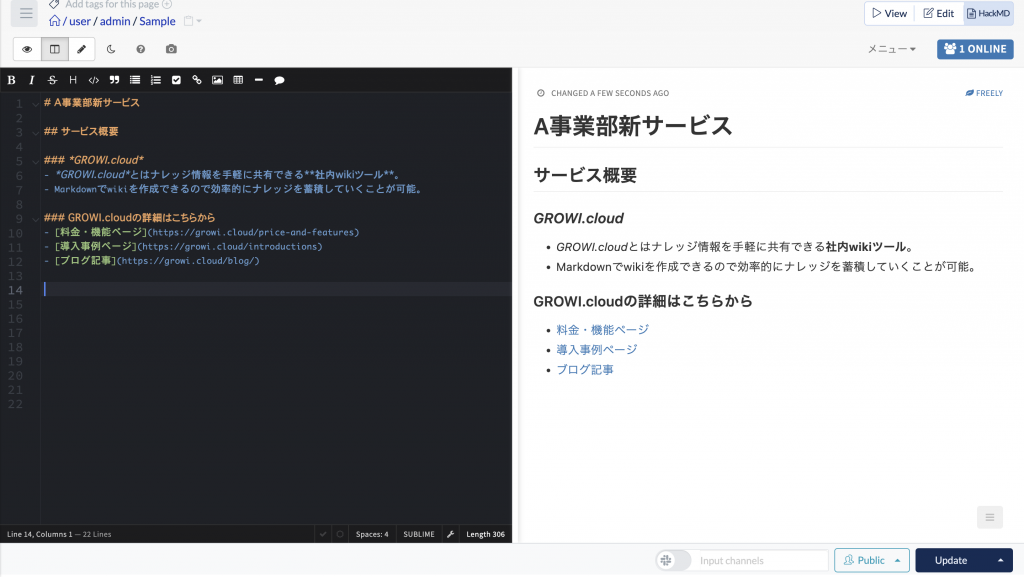Apply bold formatting in editor toolbar
Viewport: 1024px width, 577px height.
11,80
